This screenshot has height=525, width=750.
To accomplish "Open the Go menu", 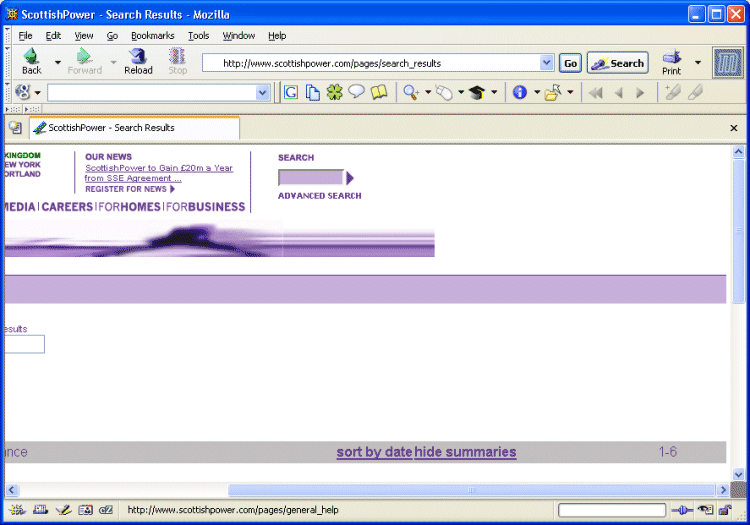I will (112, 35).
